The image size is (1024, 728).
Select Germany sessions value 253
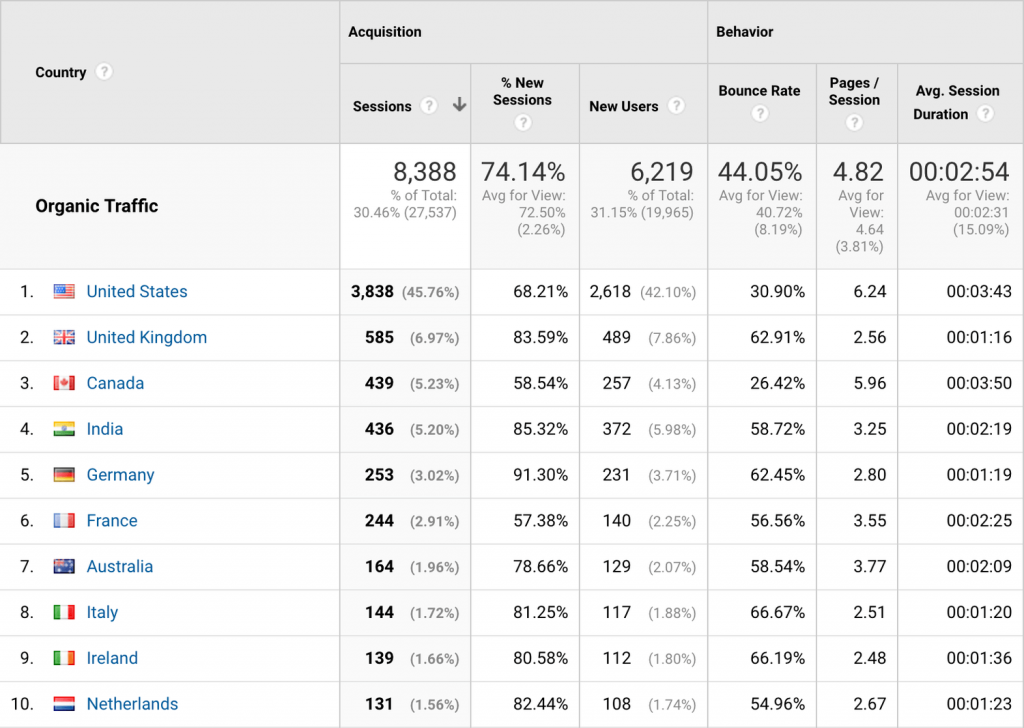pyautogui.click(x=379, y=475)
